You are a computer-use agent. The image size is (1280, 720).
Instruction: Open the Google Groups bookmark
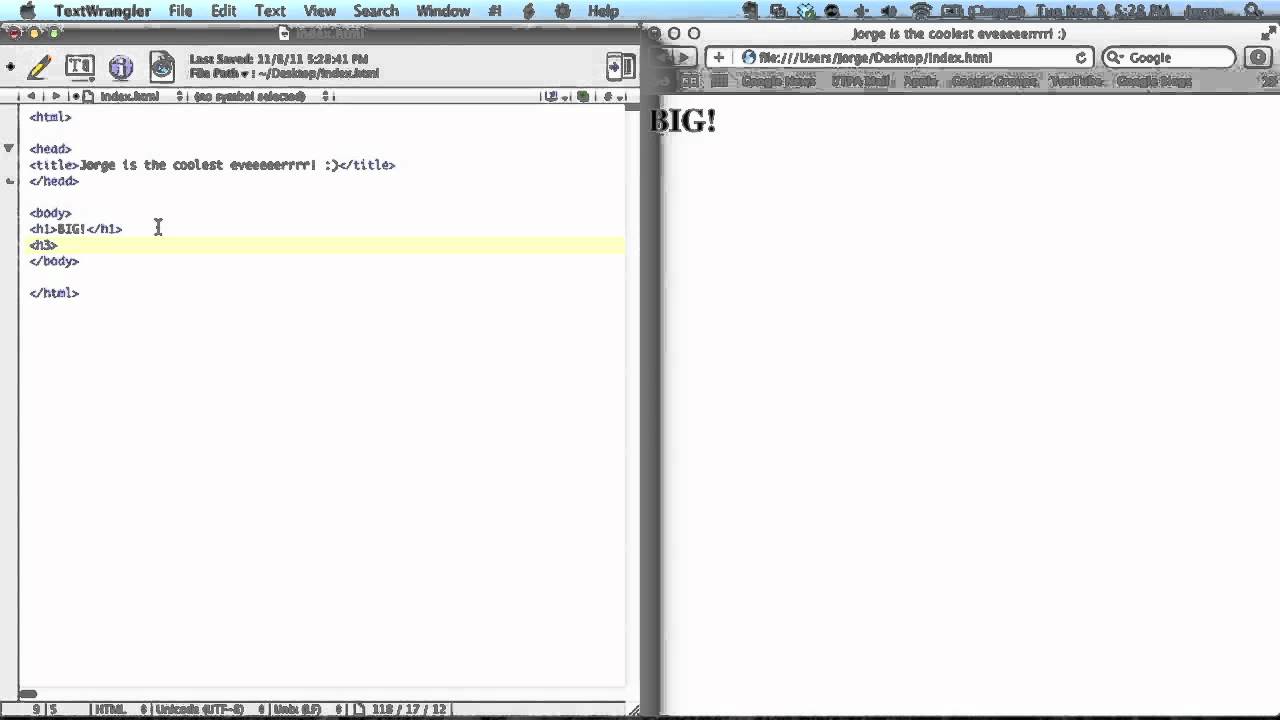[x=994, y=81]
